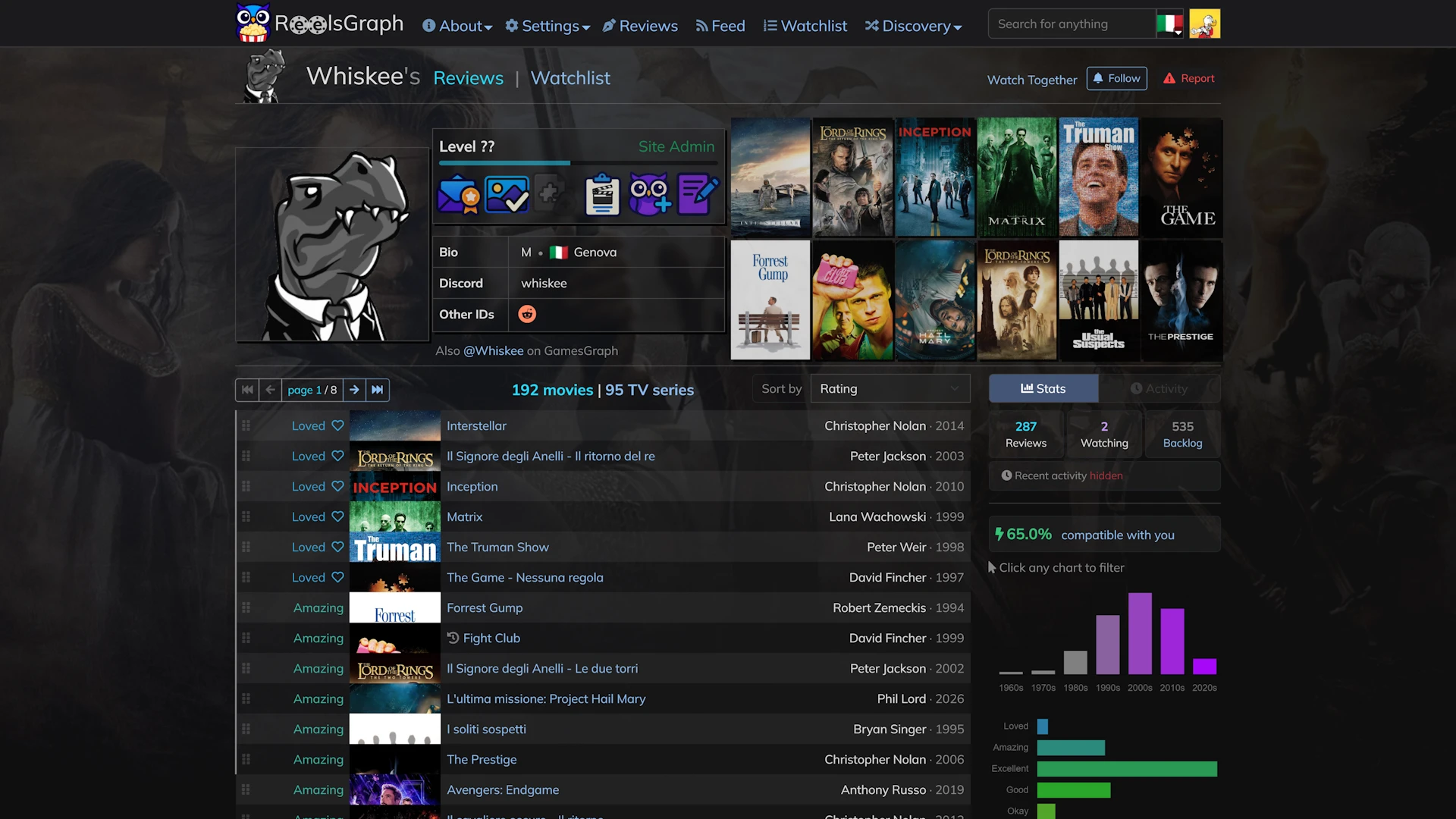
Task: Click the ReelsGraph owl logo
Action: 253,23
